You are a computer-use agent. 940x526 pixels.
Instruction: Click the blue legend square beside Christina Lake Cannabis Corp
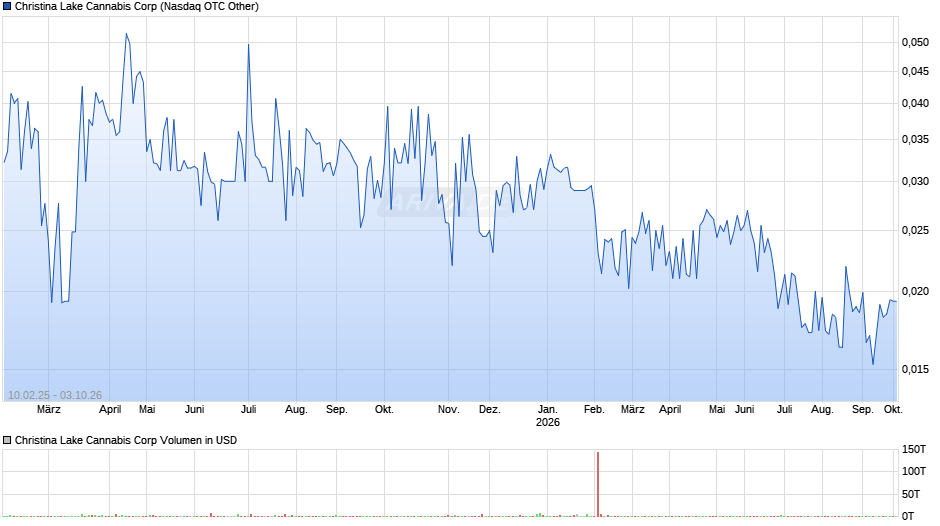(x=7, y=7)
